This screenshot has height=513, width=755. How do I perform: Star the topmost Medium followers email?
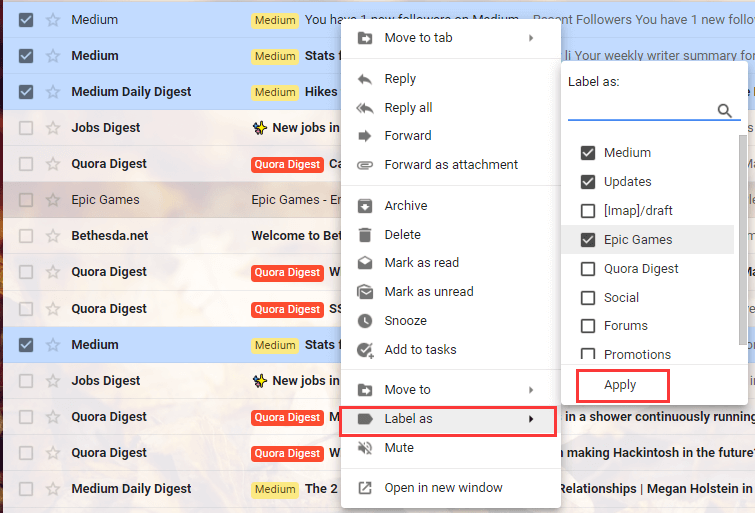[52, 20]
